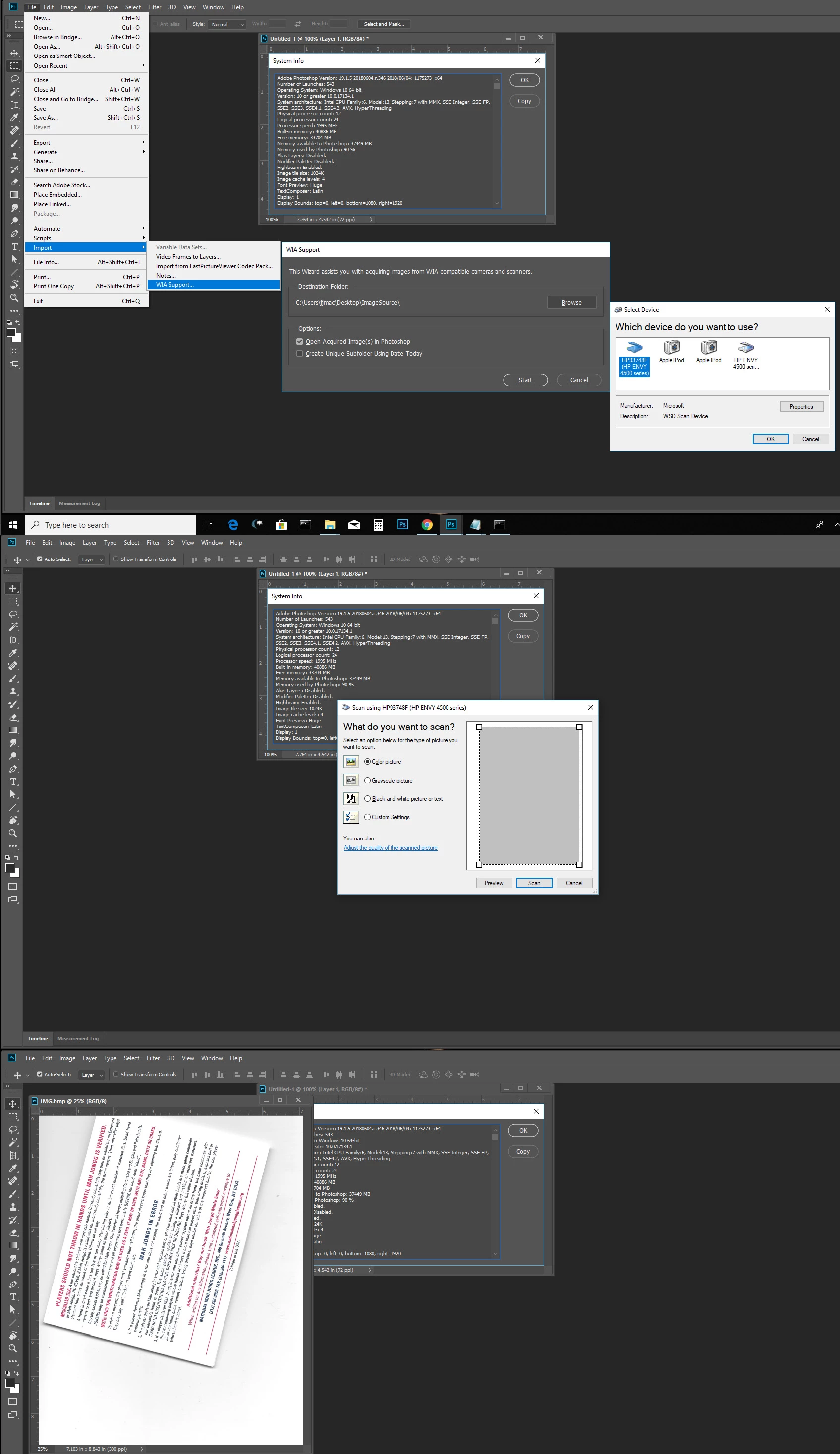Enable Show Transform Controls in the Scan dialog's window
The width and height of the screenshot is (840, 1454).
(116, 559)
